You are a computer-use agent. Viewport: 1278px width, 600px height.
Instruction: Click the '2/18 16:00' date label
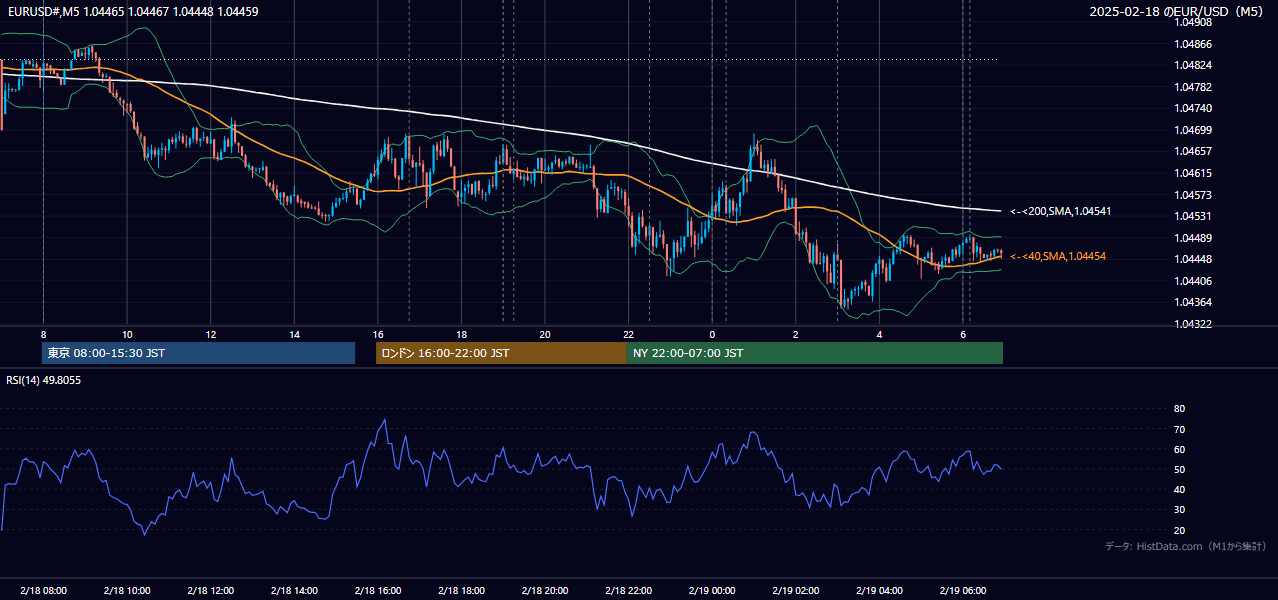pos(378,591)
